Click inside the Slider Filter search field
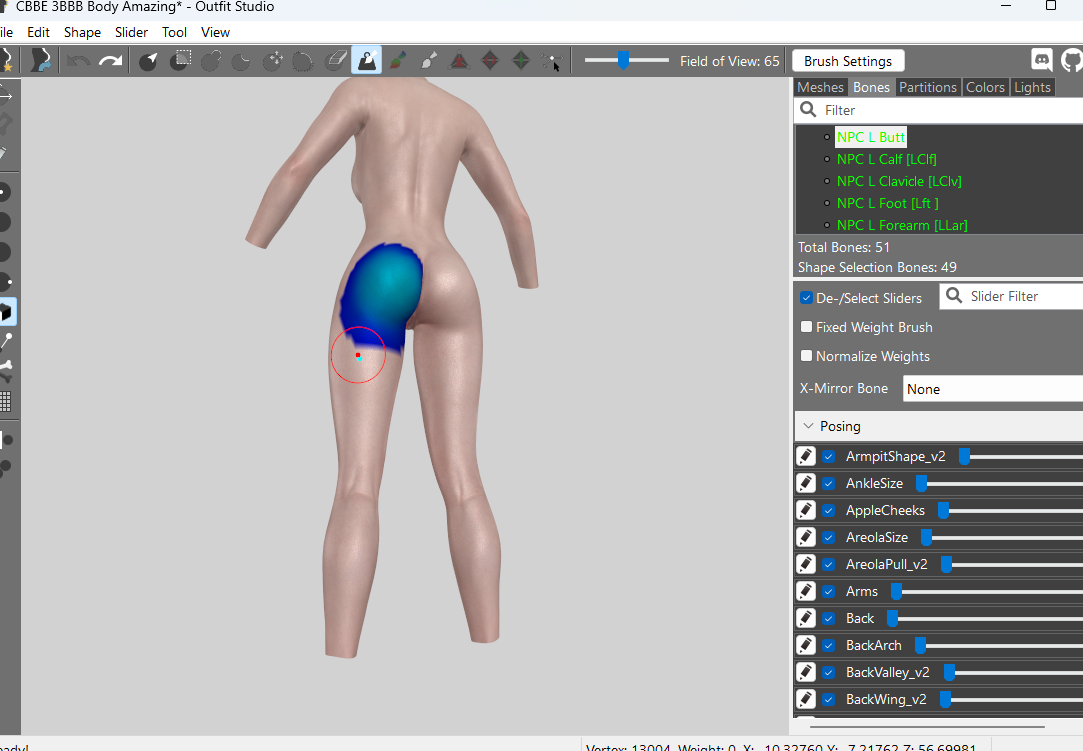 [x=1010, y=296]
